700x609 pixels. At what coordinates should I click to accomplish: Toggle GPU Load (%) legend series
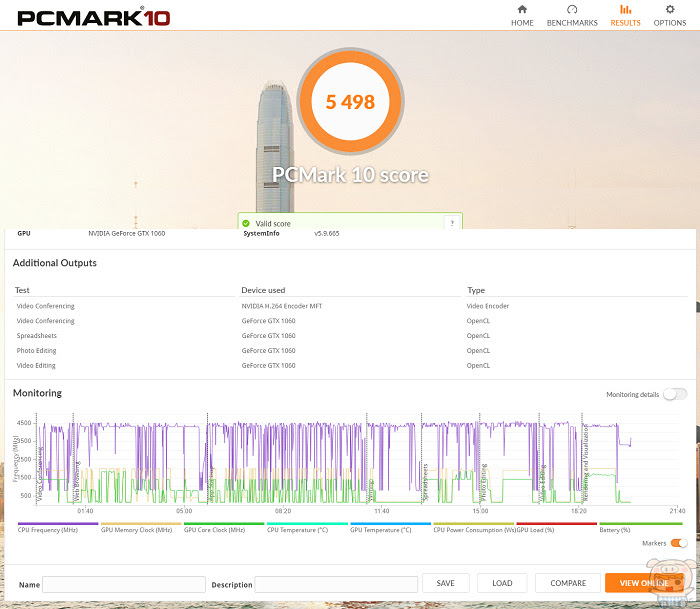[x=556, y=527]
